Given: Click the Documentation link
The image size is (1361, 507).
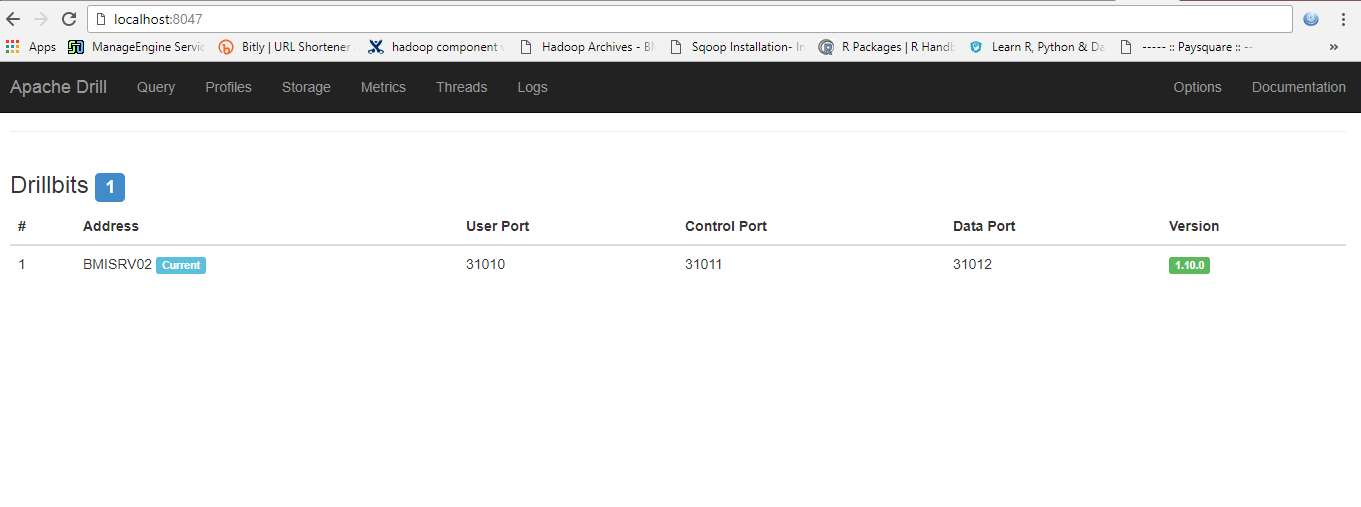Looking at the screenshot, I should pos(1298,87).
